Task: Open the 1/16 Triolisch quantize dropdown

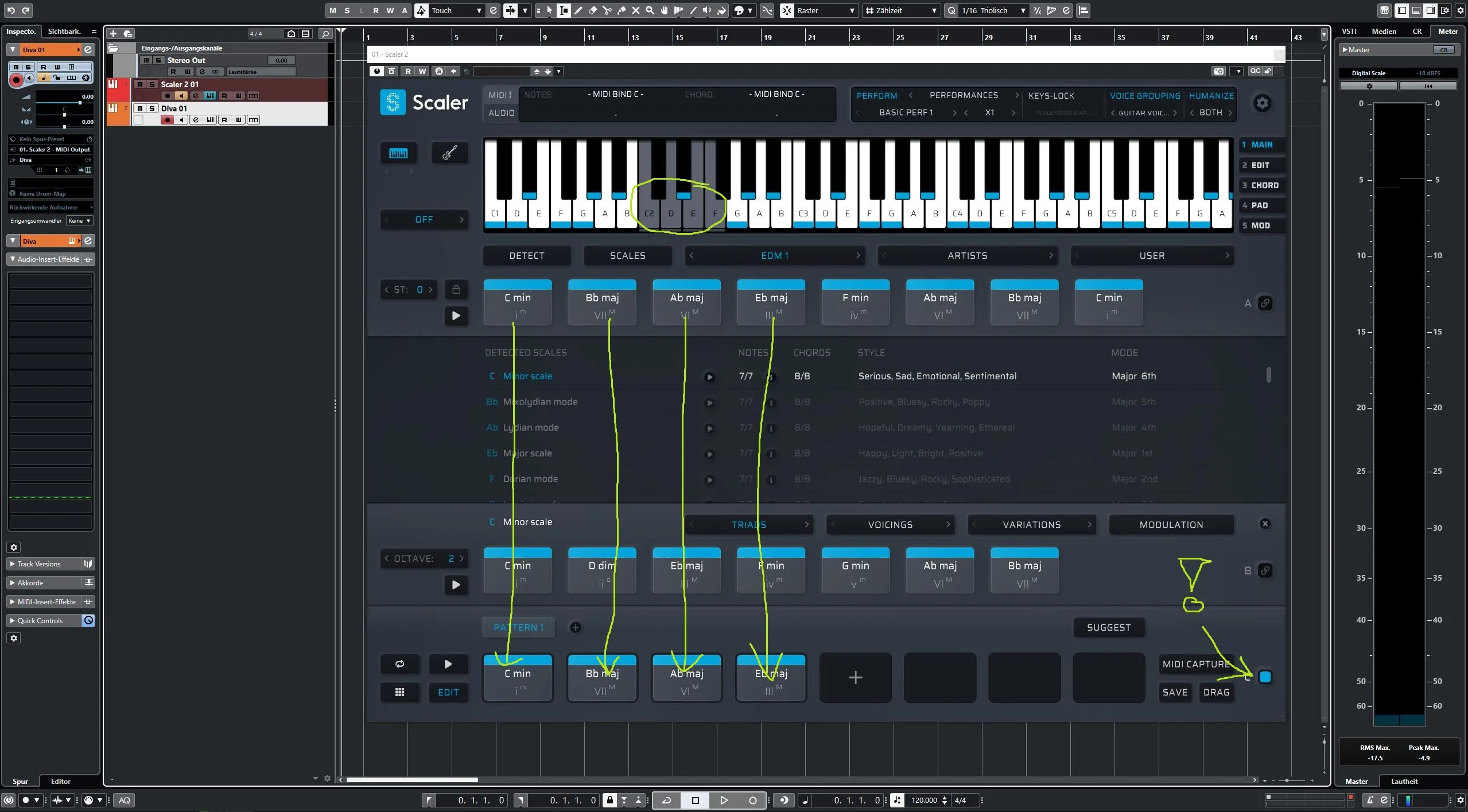Action: click(993, 10)
